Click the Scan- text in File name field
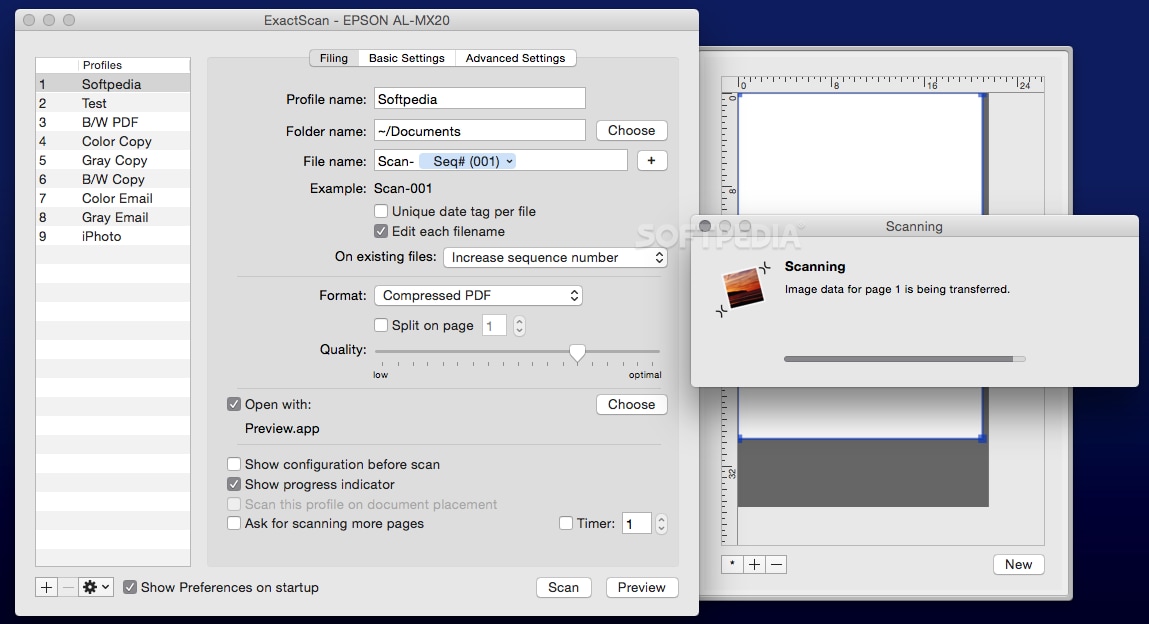 point(396,161)
